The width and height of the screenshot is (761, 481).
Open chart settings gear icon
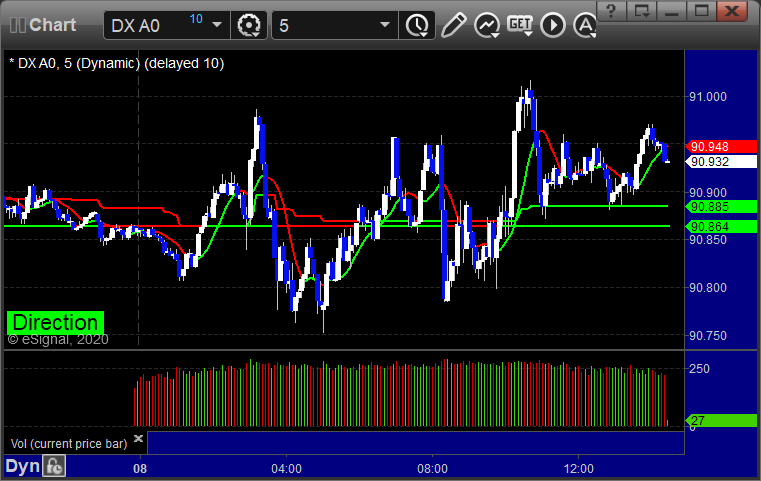coord(248,25)
